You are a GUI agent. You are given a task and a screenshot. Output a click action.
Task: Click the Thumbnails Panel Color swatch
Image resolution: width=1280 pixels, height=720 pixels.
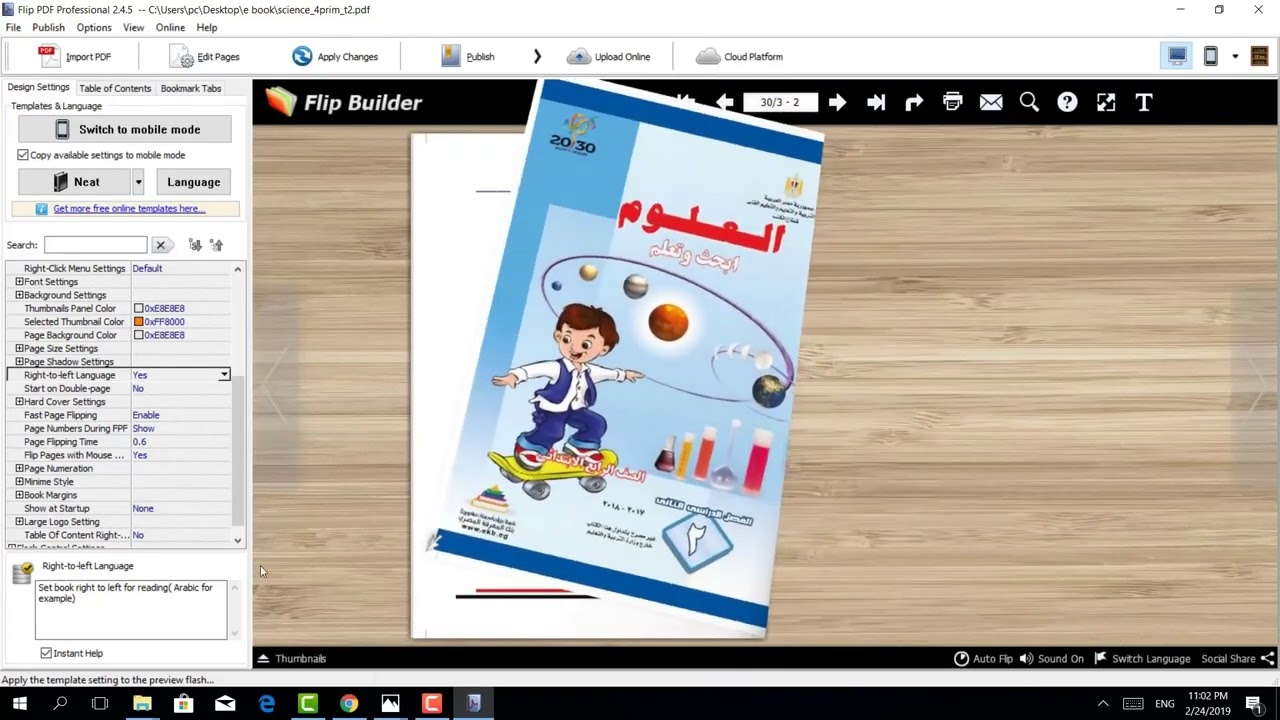tap(139, 309)
